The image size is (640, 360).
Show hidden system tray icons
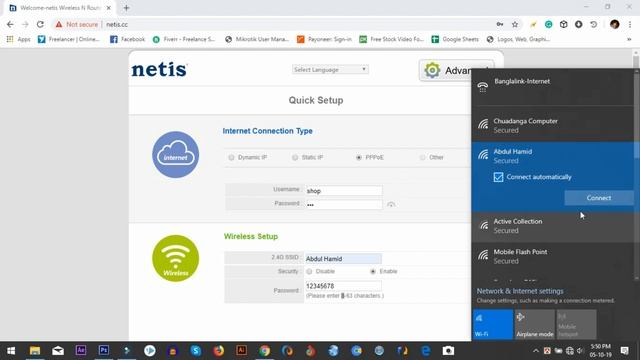pyautogui.click(x=536, y=351)
